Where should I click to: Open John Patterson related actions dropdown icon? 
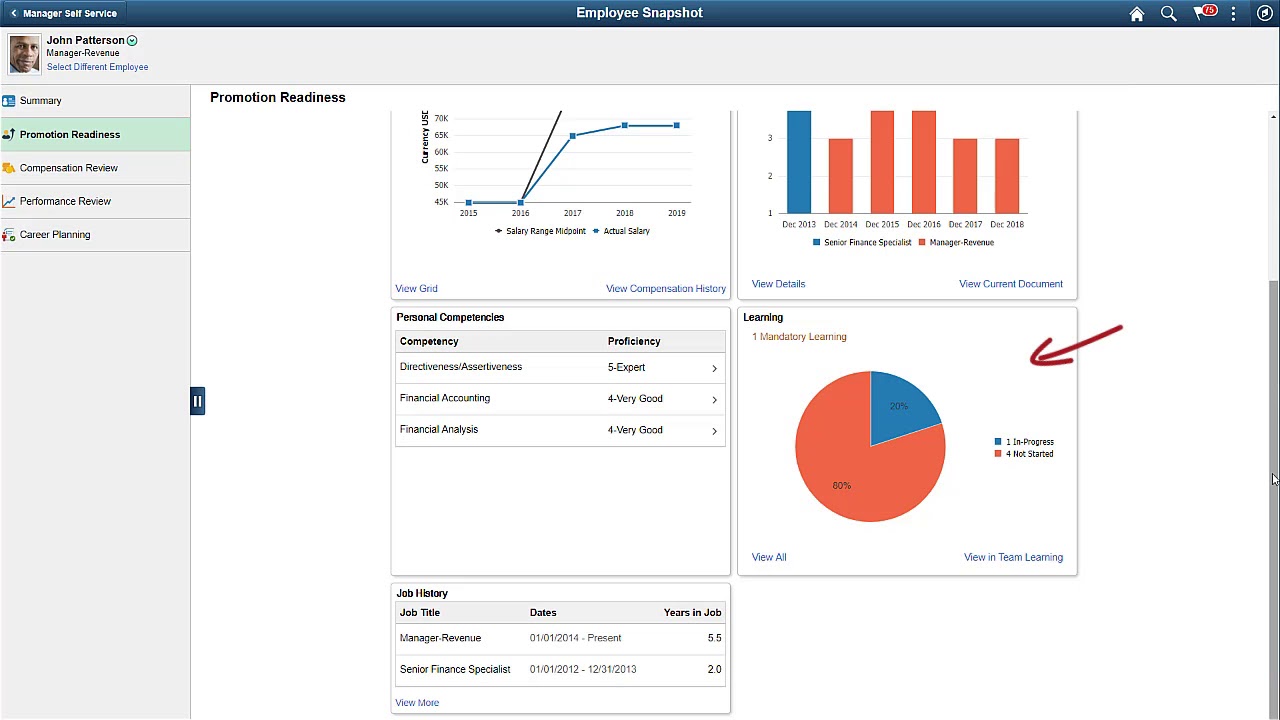click(132, 41)
